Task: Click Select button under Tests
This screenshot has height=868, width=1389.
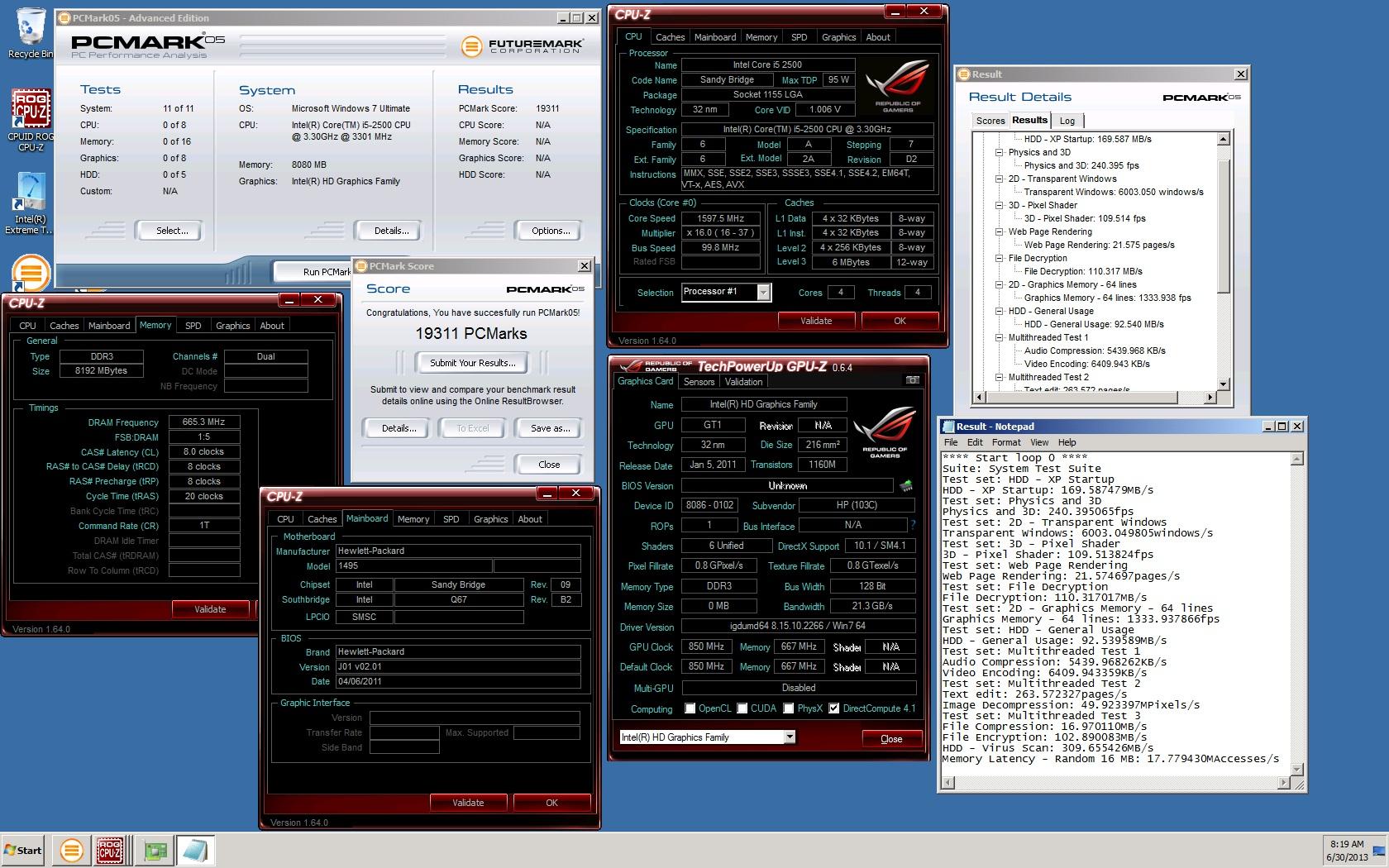Action: (172, 231)
